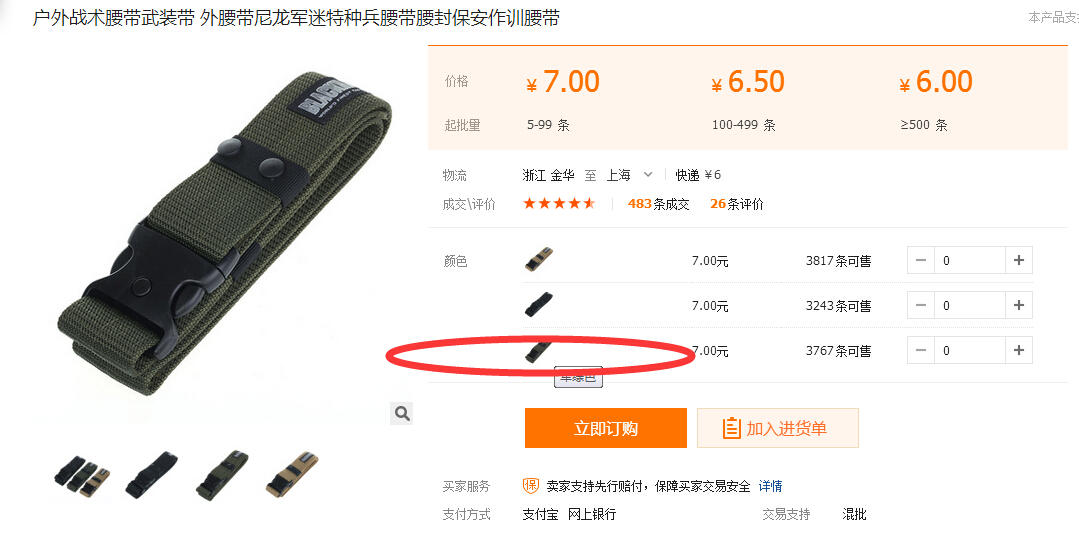This screenshot has height=538, width=1079.
Task: Open the 26条评价 reviews link
Action: 737,204
